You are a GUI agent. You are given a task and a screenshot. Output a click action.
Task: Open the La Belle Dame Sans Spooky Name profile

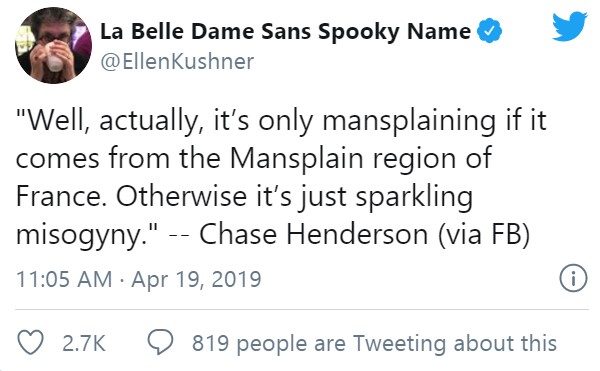tap(285, 31)
